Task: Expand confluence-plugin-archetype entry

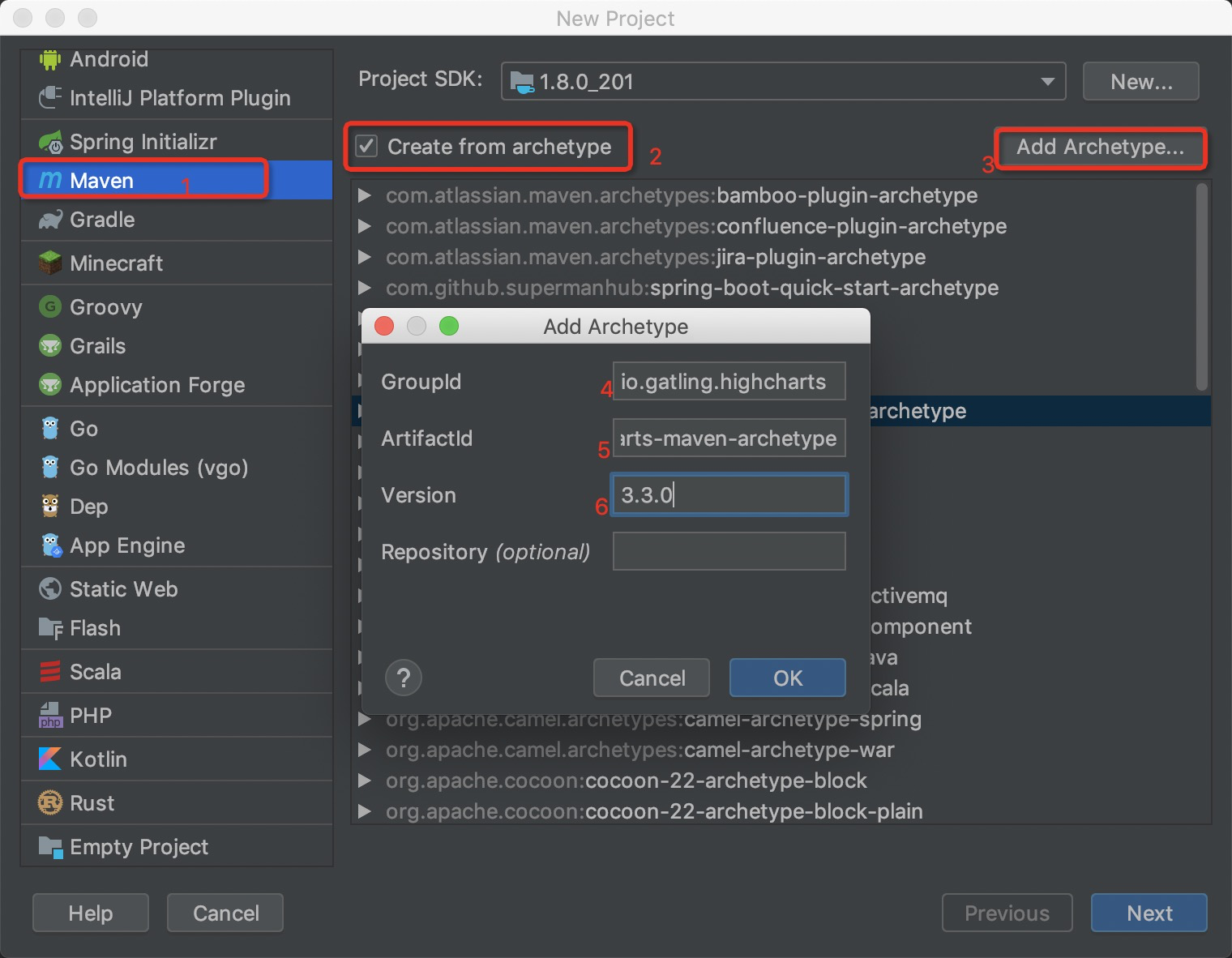Action: [x=365, y=226]
